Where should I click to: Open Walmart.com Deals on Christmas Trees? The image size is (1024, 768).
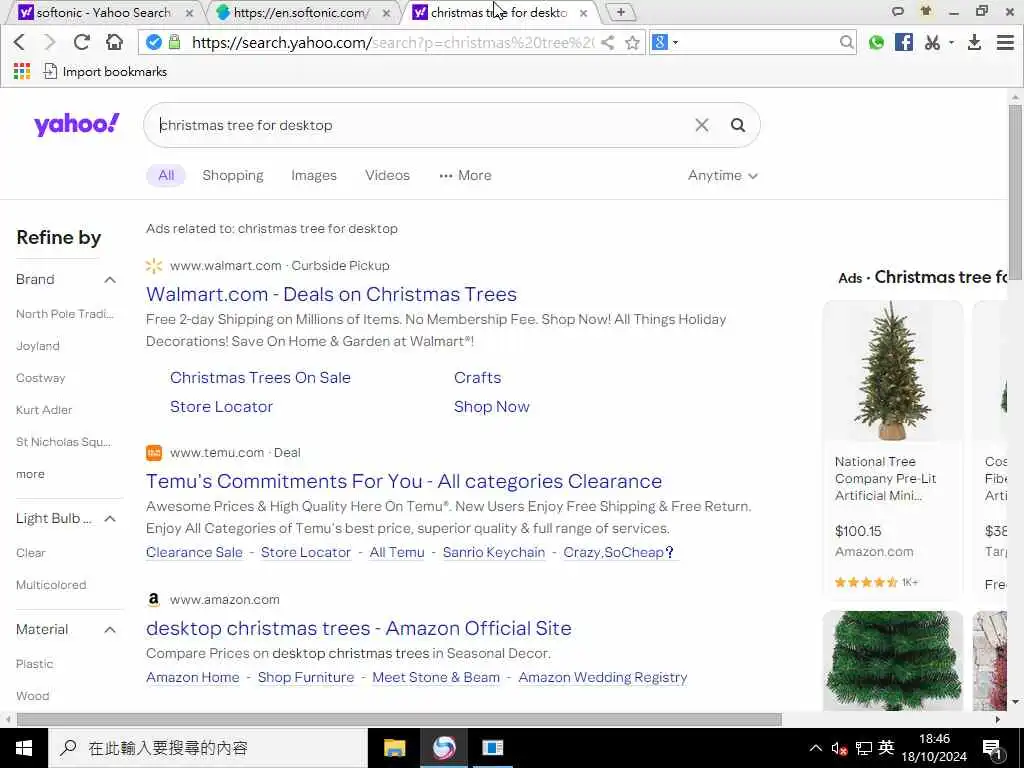pos(331,294)
